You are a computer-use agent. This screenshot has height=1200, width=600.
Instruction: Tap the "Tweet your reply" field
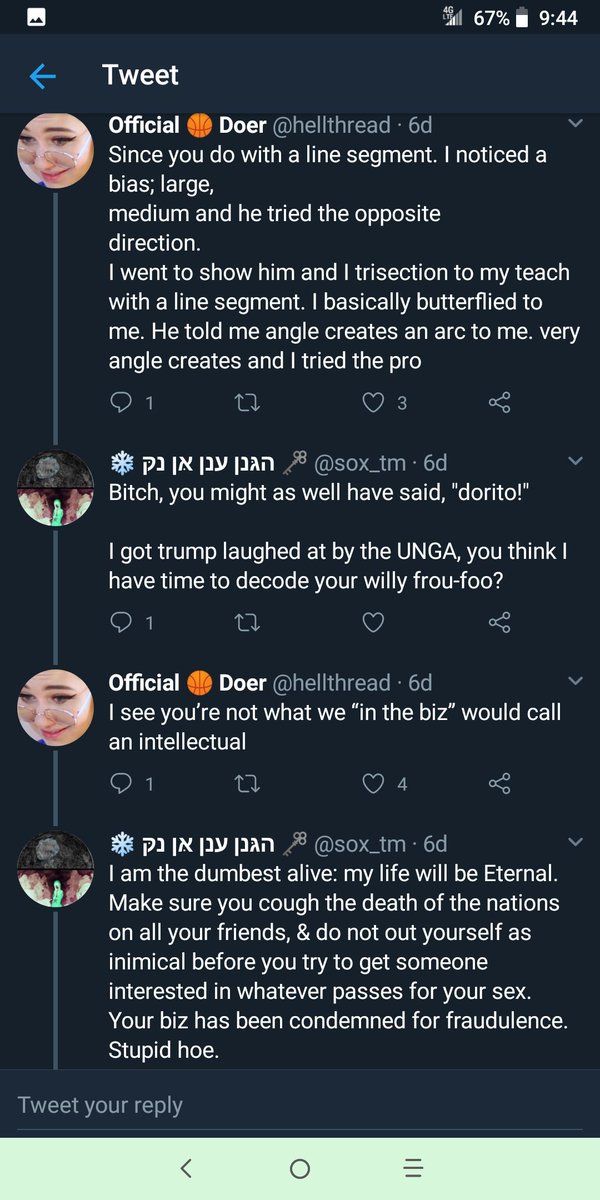point(300,1104)
